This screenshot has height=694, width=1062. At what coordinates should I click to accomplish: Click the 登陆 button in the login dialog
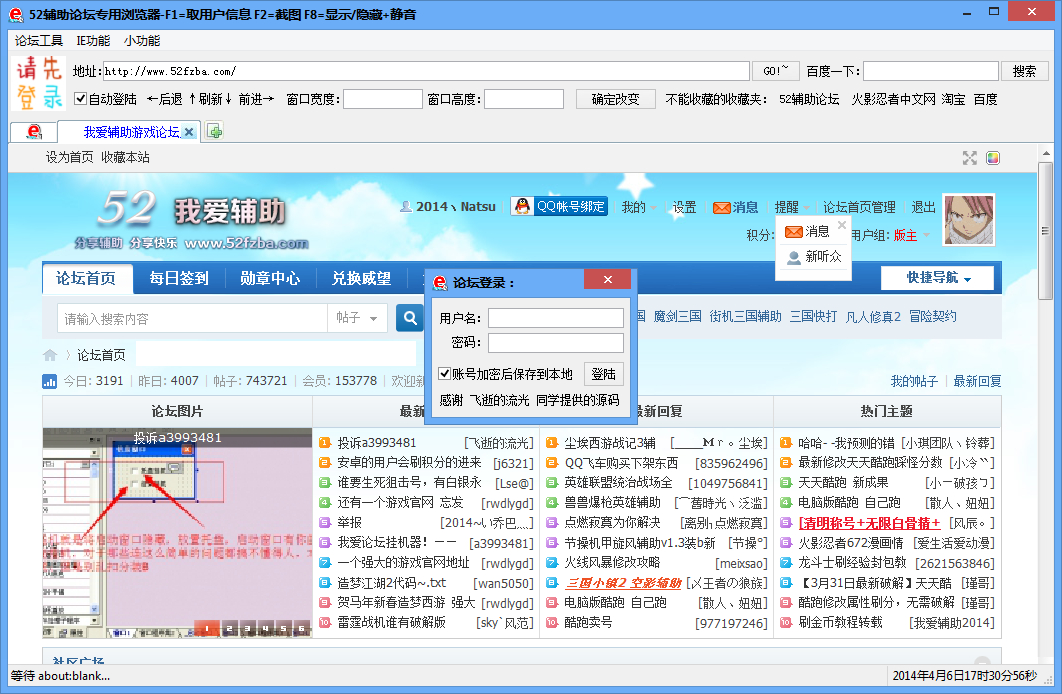click(x=603, y=374)
